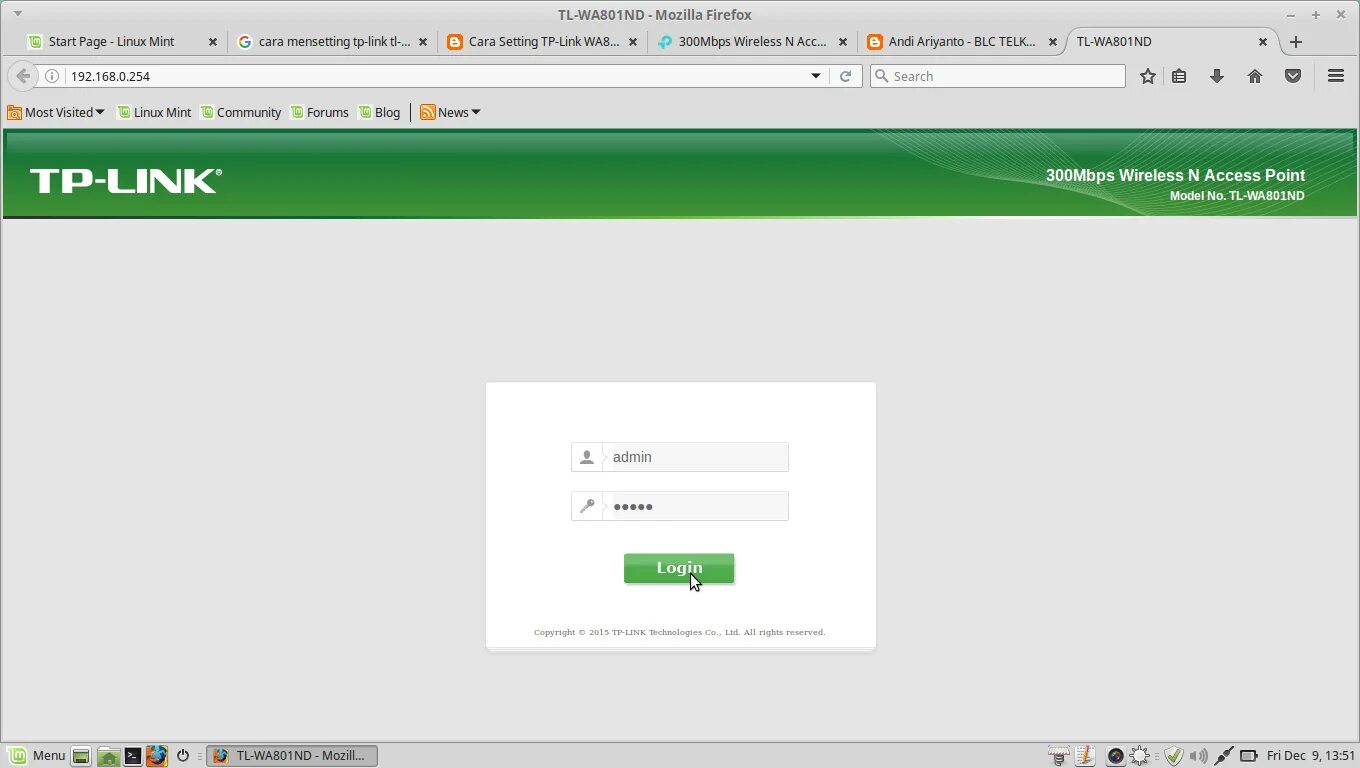Go to Firefox home page icon

[1255, 76]
